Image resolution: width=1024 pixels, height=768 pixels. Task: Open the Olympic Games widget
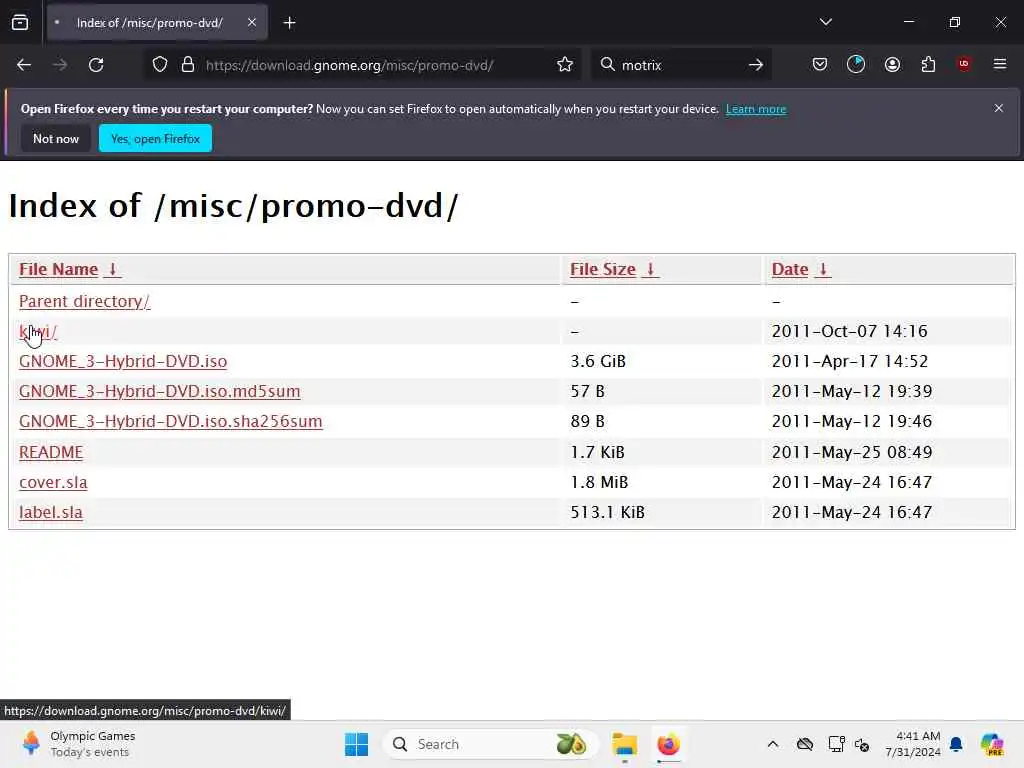(x=78, y=744)
